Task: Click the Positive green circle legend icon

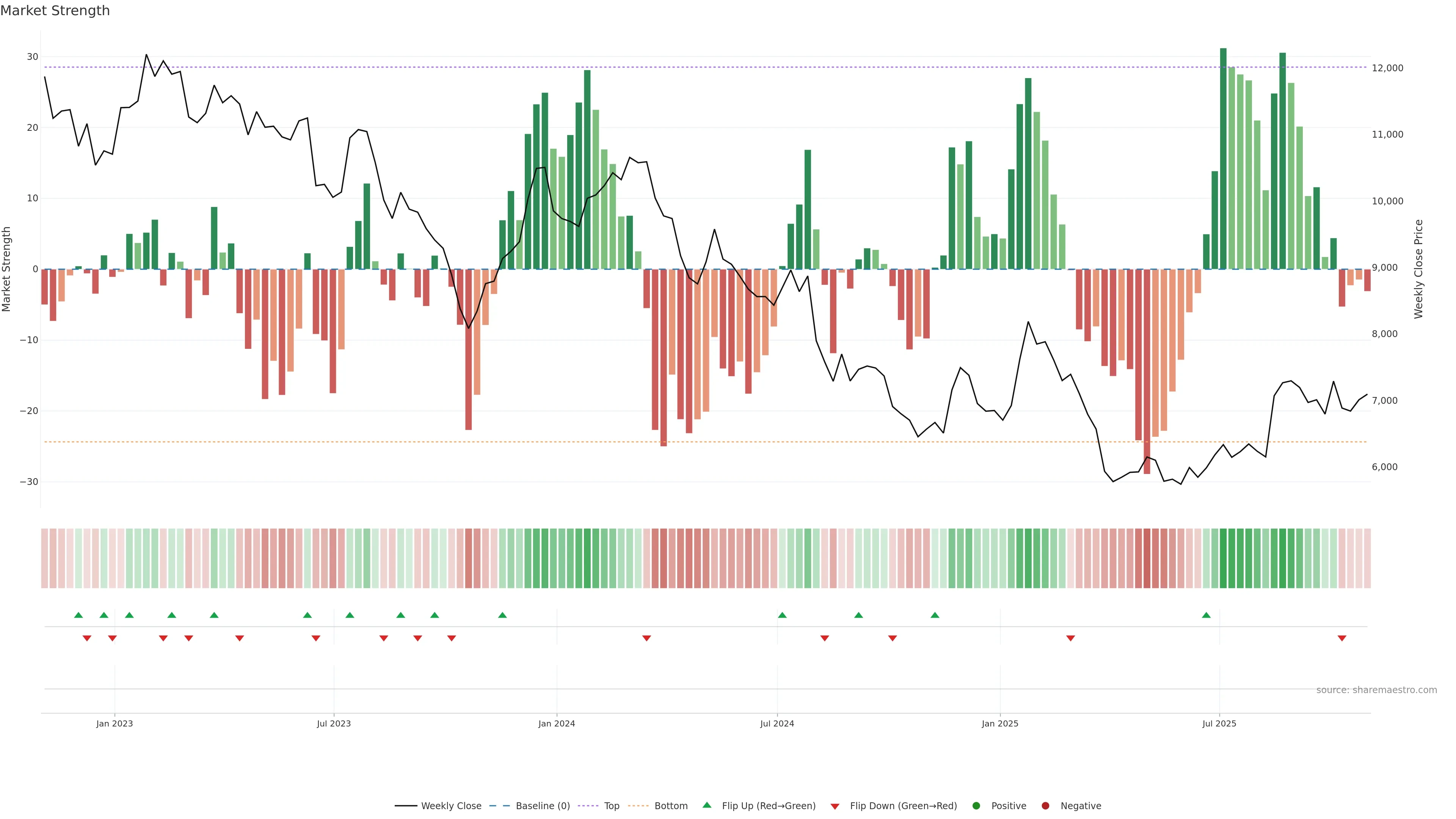Action: tap(976, 806)
